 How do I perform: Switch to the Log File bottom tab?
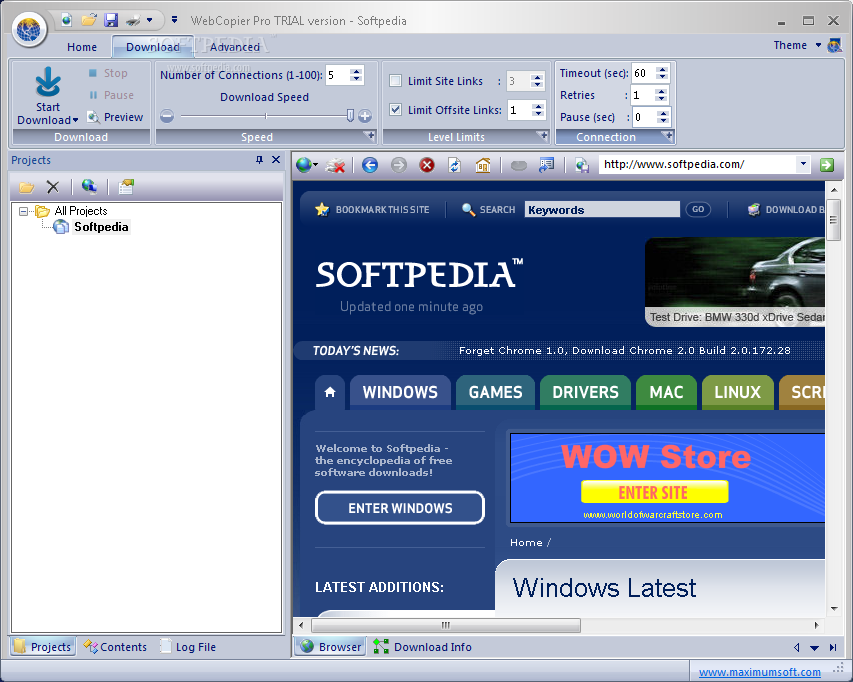pos(188,647)
